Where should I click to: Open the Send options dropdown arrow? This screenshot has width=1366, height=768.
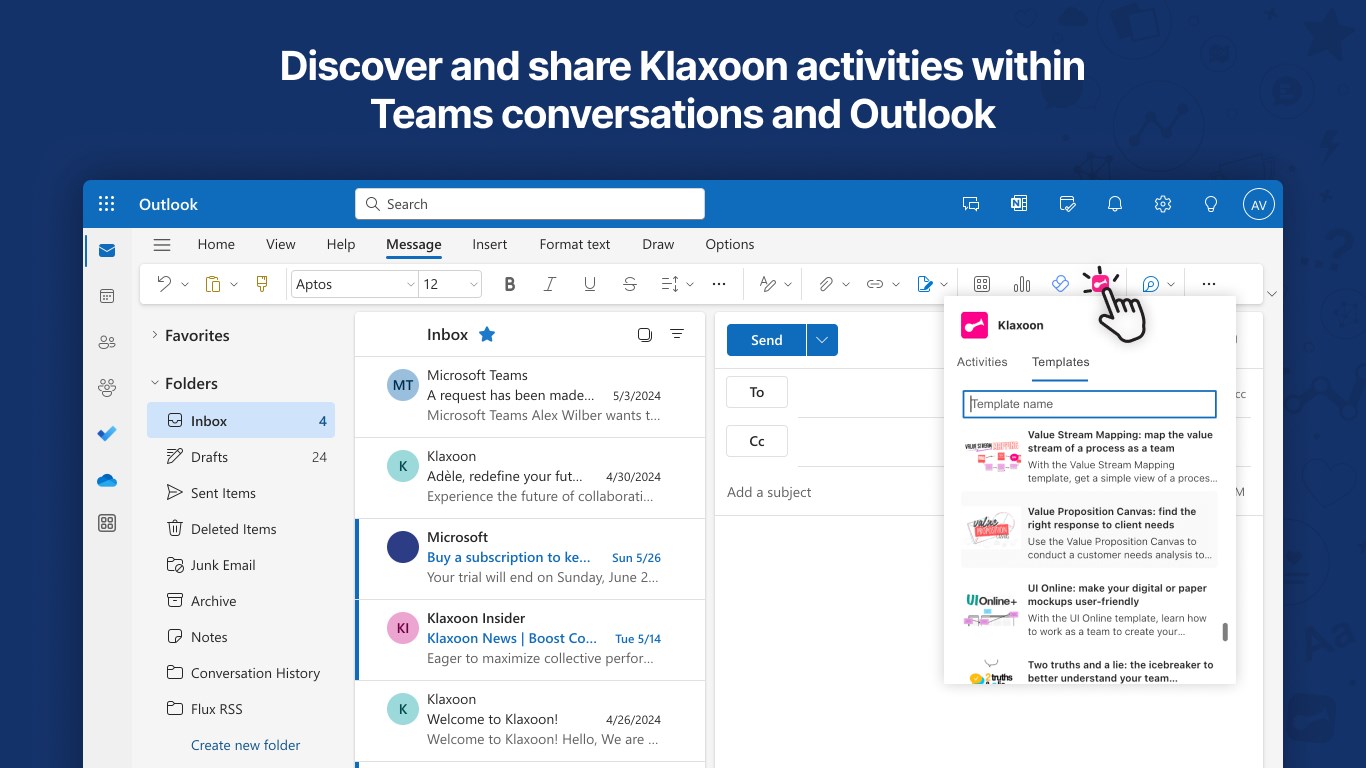pos(822,340)
